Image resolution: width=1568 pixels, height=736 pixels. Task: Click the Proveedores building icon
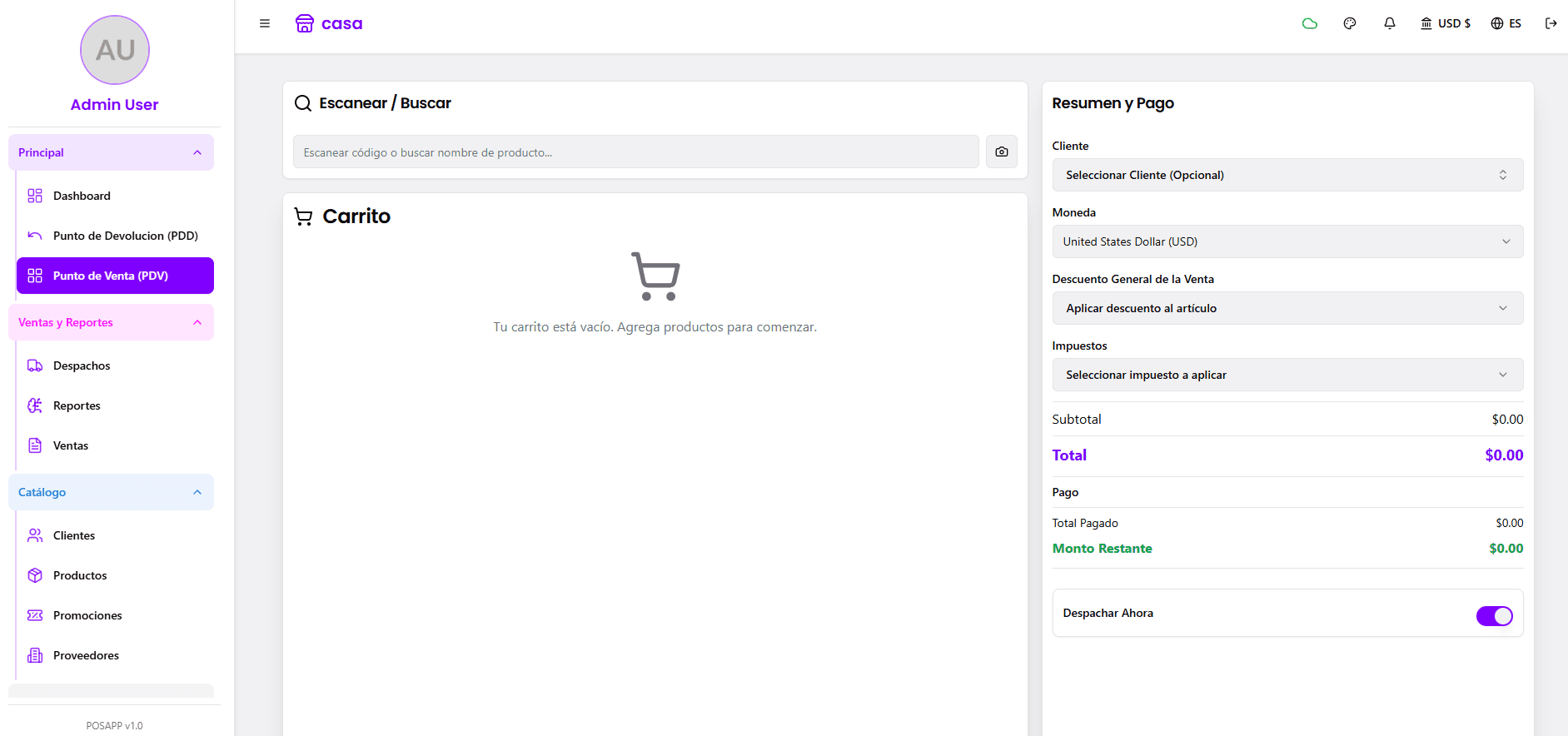pyautogui.click(x=35, y=655)
